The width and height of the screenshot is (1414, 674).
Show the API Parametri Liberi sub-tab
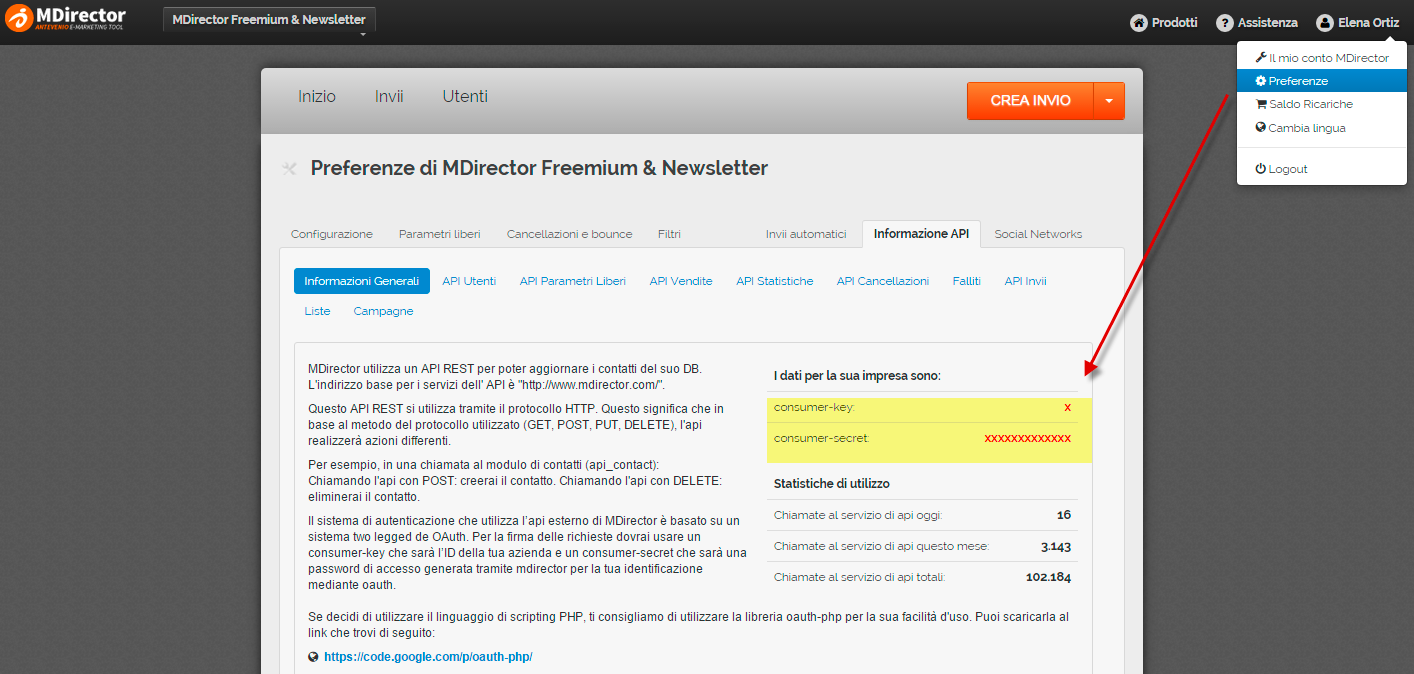tap(573, 281)
